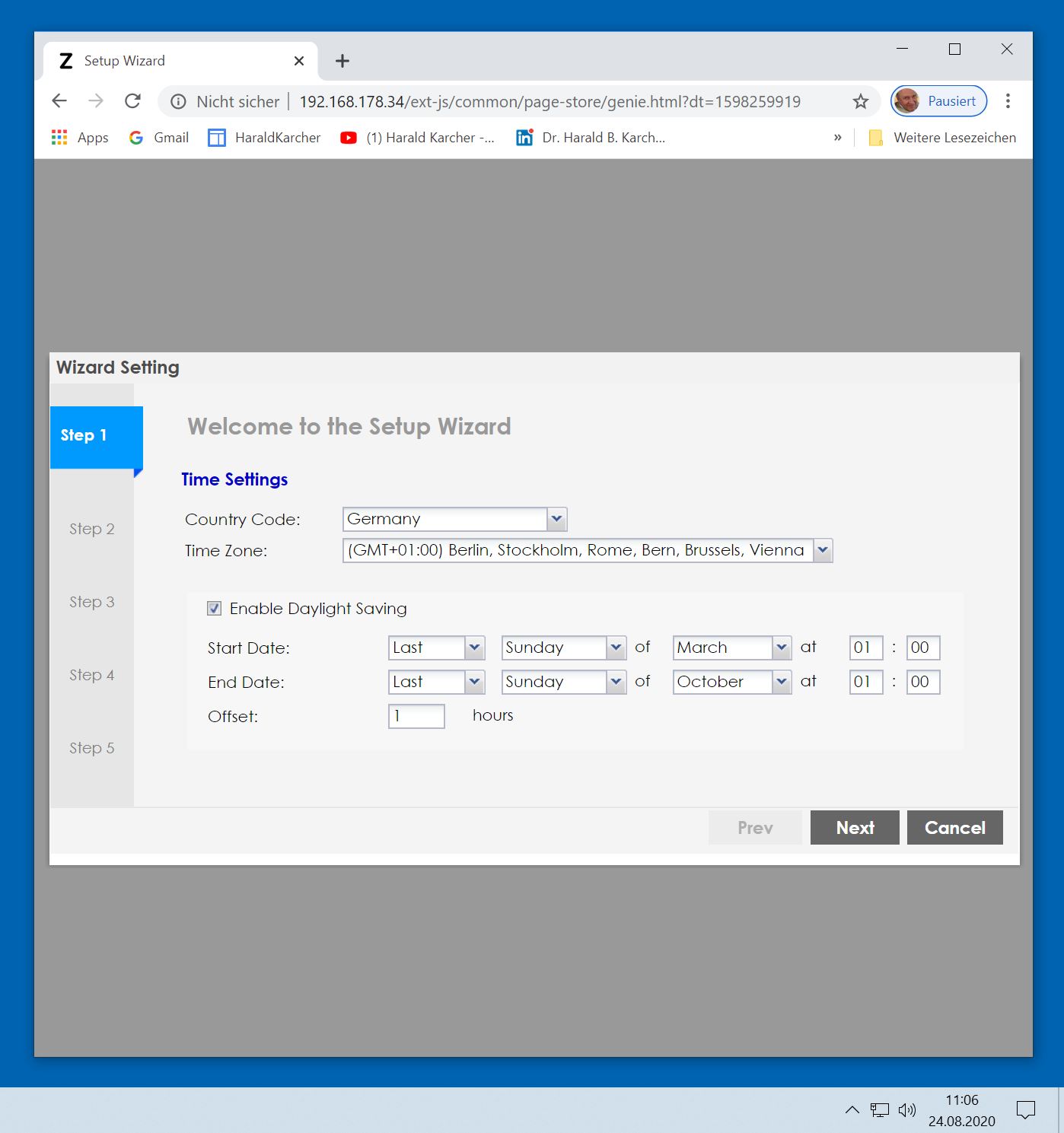Click Start Date hour field
This screenshot has width=1064, height=1133.
(x=866, y=648)
